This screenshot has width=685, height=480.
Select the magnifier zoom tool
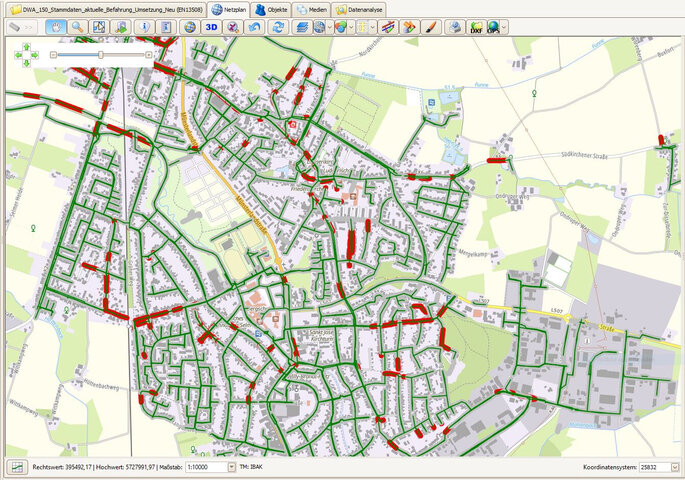[x=77, y=27]
